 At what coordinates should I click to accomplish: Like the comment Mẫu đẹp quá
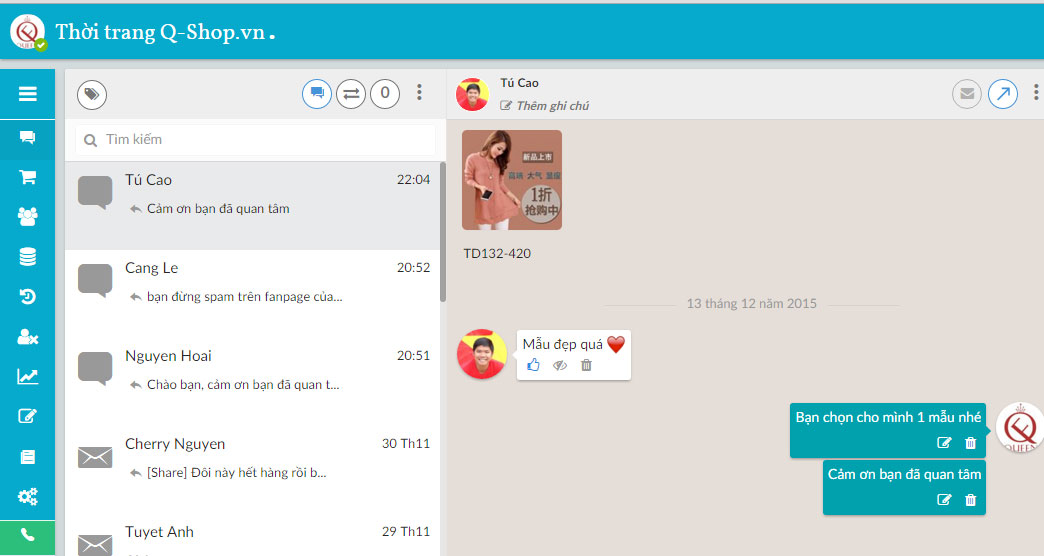click(x=533, y=365)
